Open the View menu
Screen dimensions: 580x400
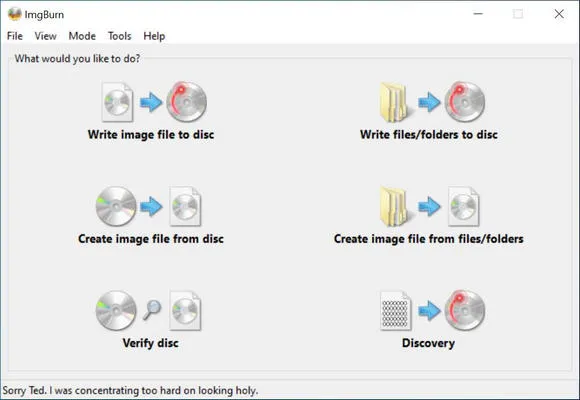[x=45, y=36]
